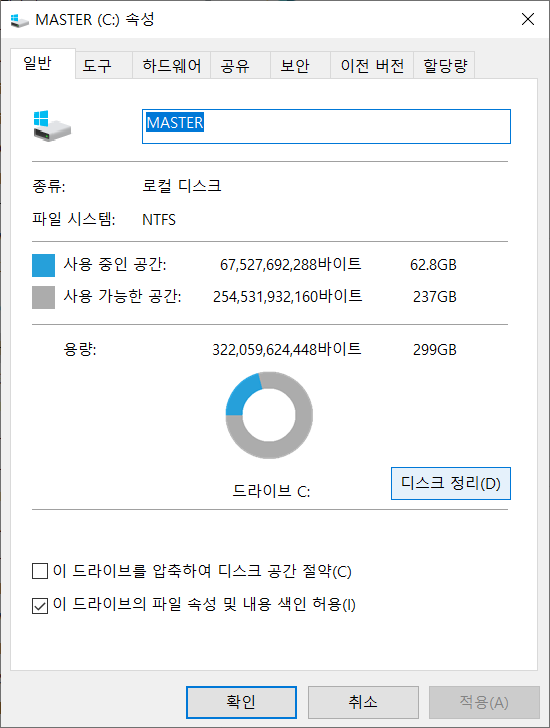Image resolution: width=550 pixels, height=728 pixels.
Task: Click the gray free space color swatch
Action: tap(44, 297)
